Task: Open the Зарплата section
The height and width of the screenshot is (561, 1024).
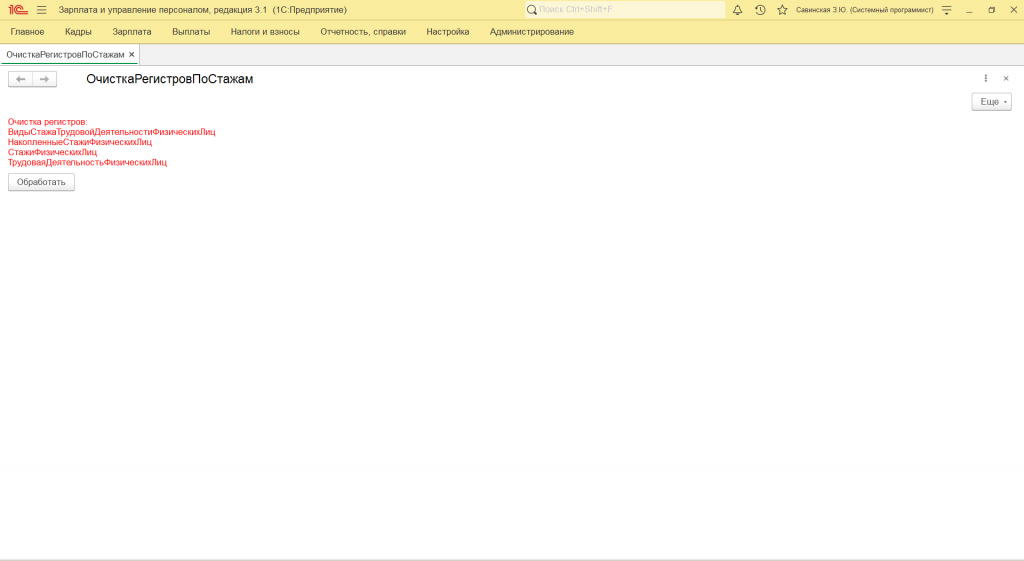Action: click(132, 32)
